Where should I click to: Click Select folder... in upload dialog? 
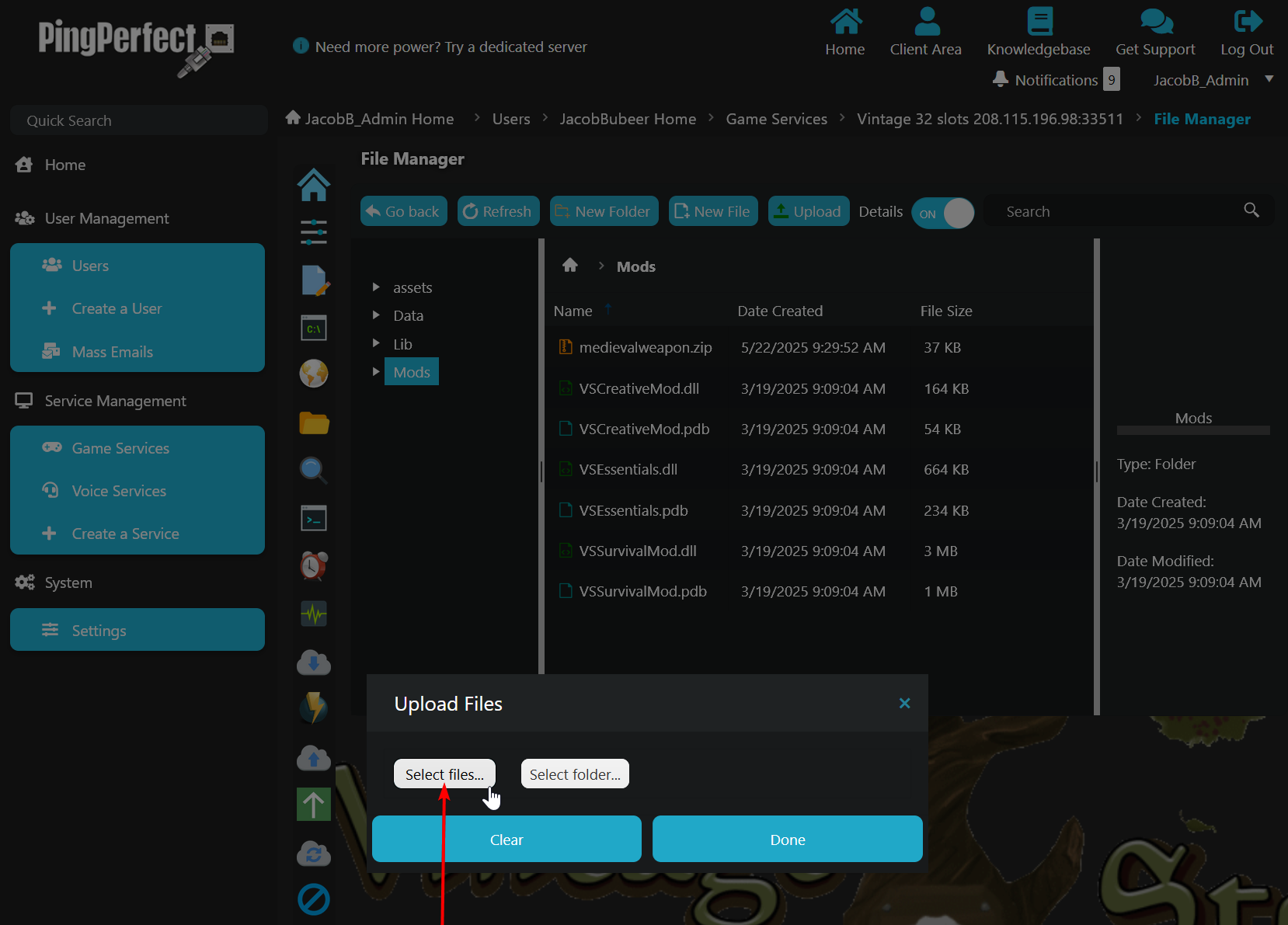click(575, 774)
